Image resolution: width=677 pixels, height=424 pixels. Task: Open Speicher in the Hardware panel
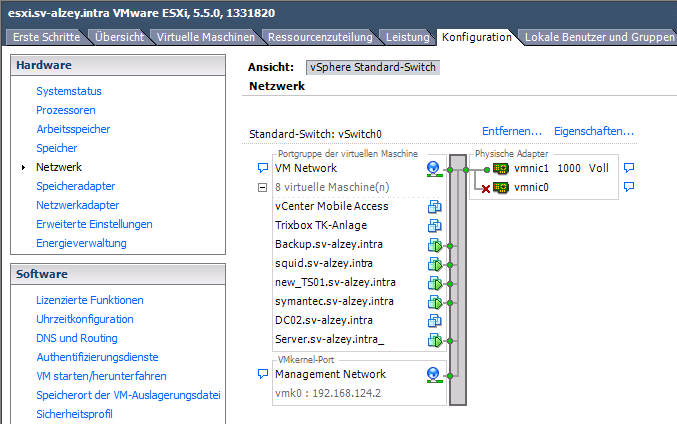[57, 148]
